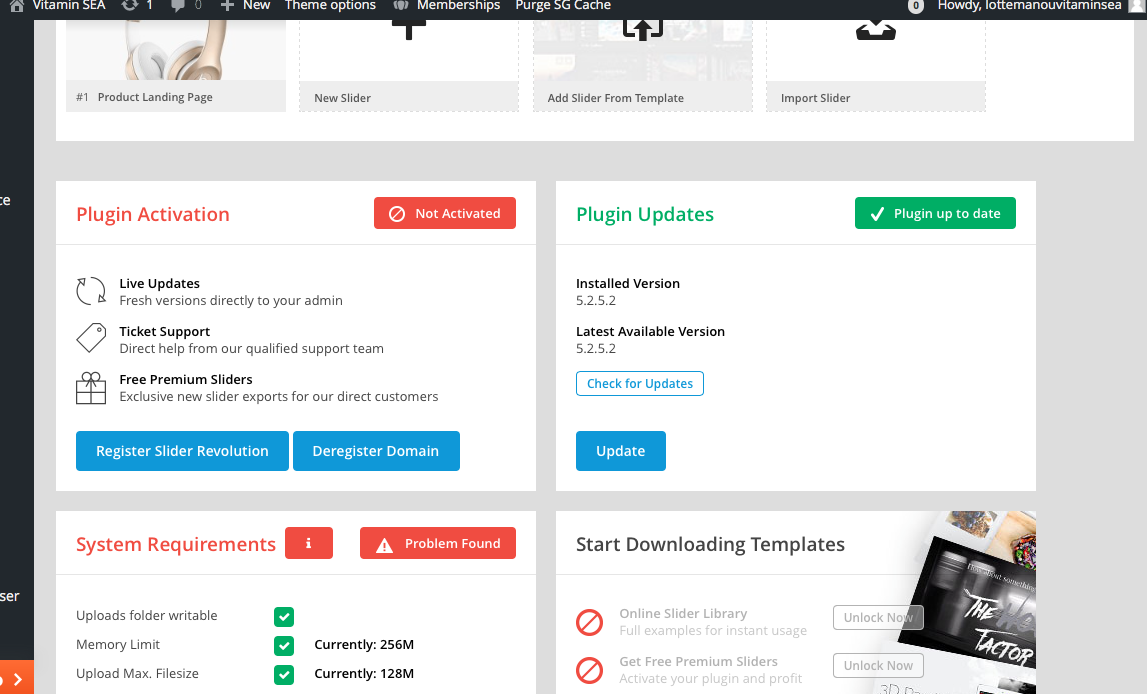Click the Plugin Activation heading
Screen dimensions: 1147x694
153,214
